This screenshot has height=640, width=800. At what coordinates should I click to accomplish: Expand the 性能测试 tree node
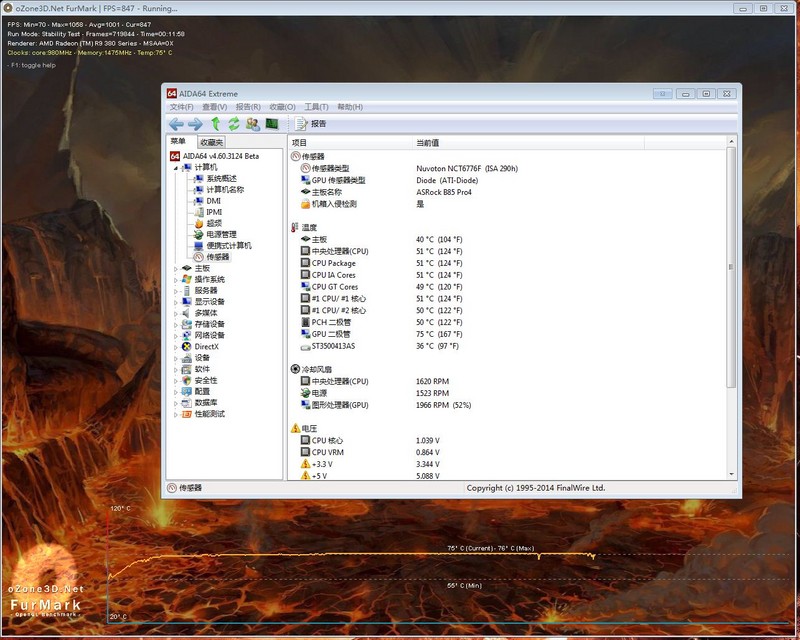176,414
